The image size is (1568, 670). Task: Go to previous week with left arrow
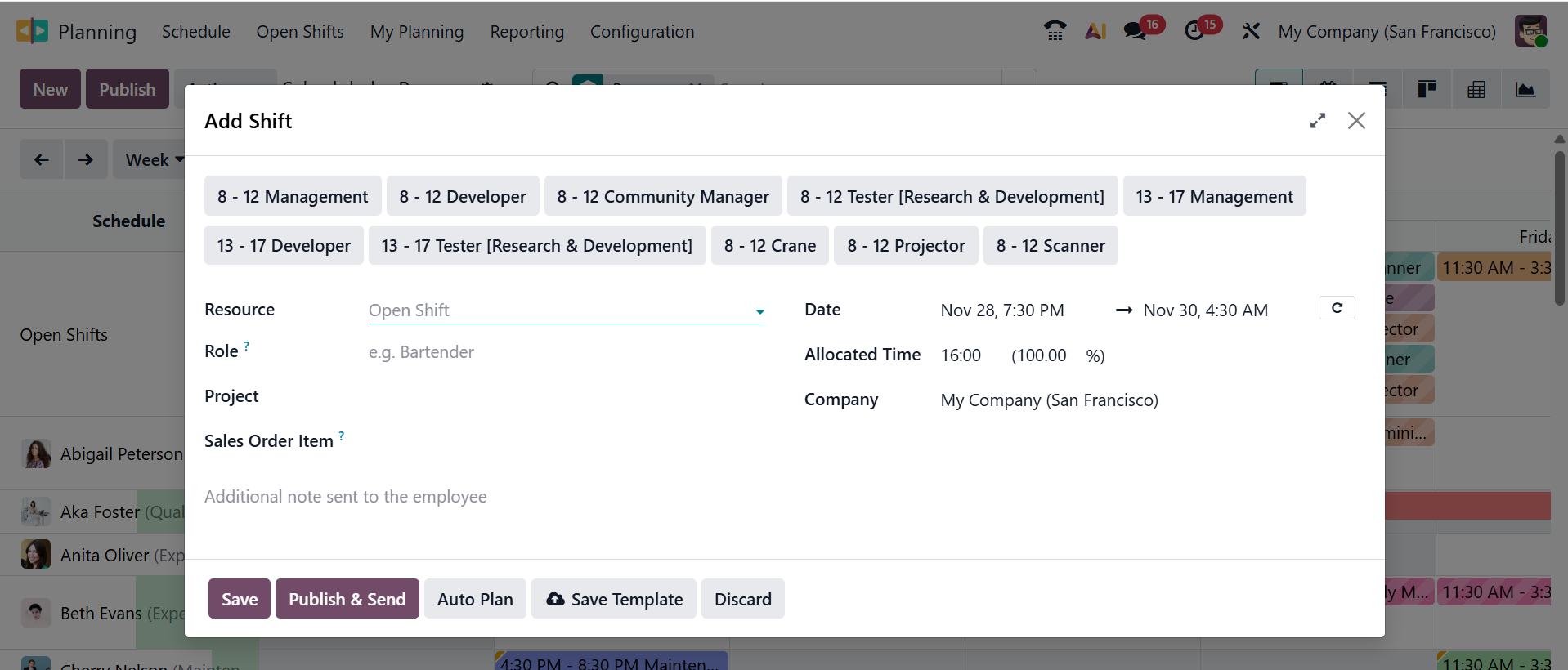[42, 160]
